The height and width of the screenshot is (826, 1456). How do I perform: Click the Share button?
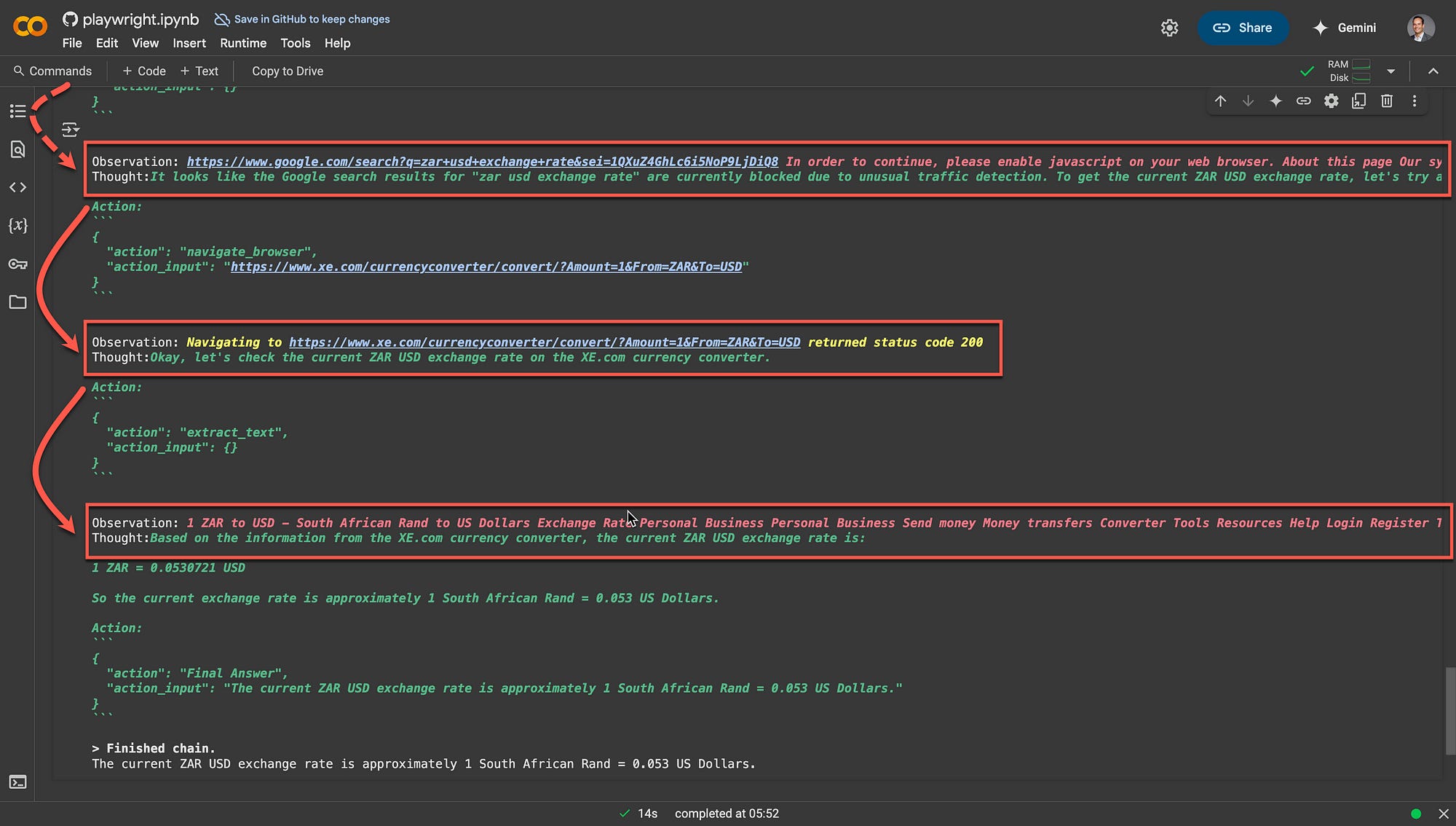(1242, 28)
